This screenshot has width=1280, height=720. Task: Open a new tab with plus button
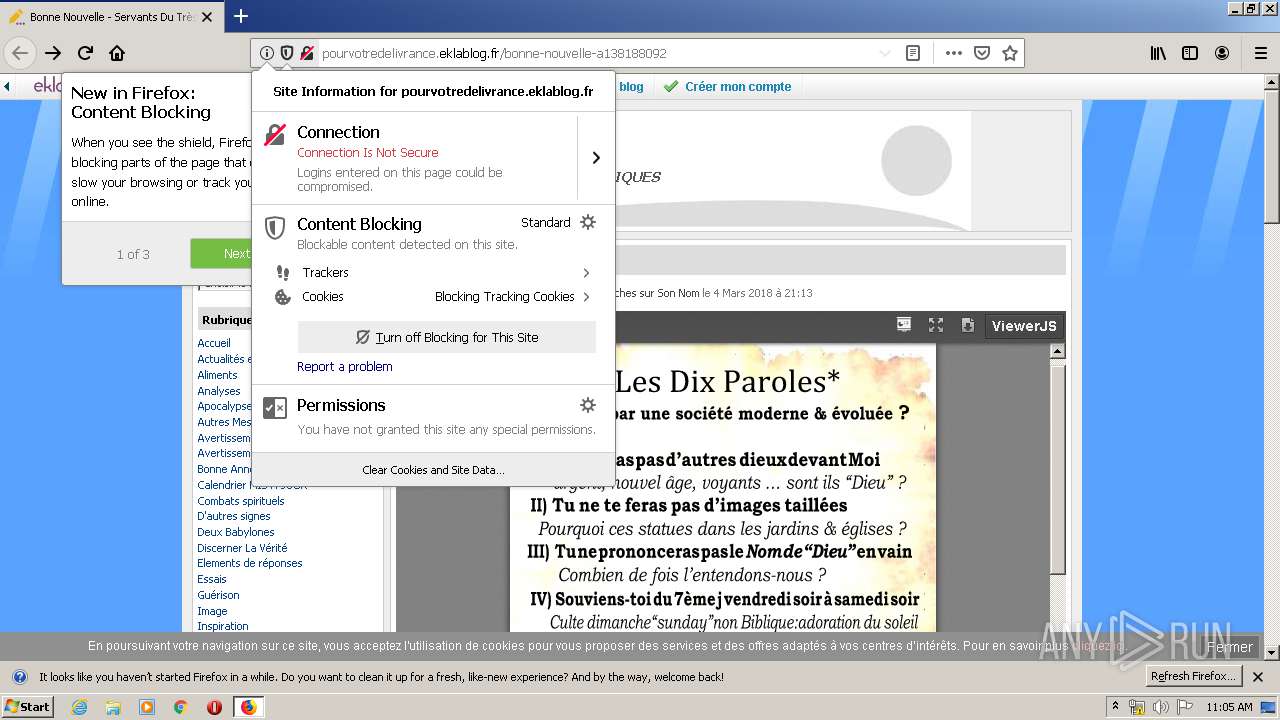[241, 16]
